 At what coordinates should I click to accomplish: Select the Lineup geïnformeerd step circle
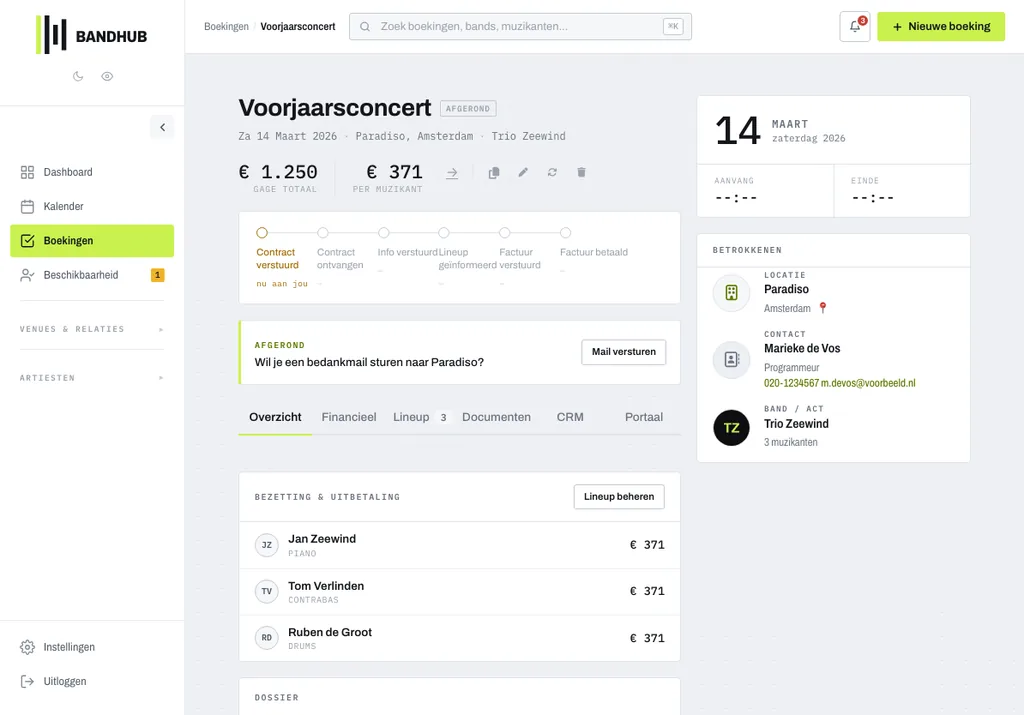[x=444, y=232]
